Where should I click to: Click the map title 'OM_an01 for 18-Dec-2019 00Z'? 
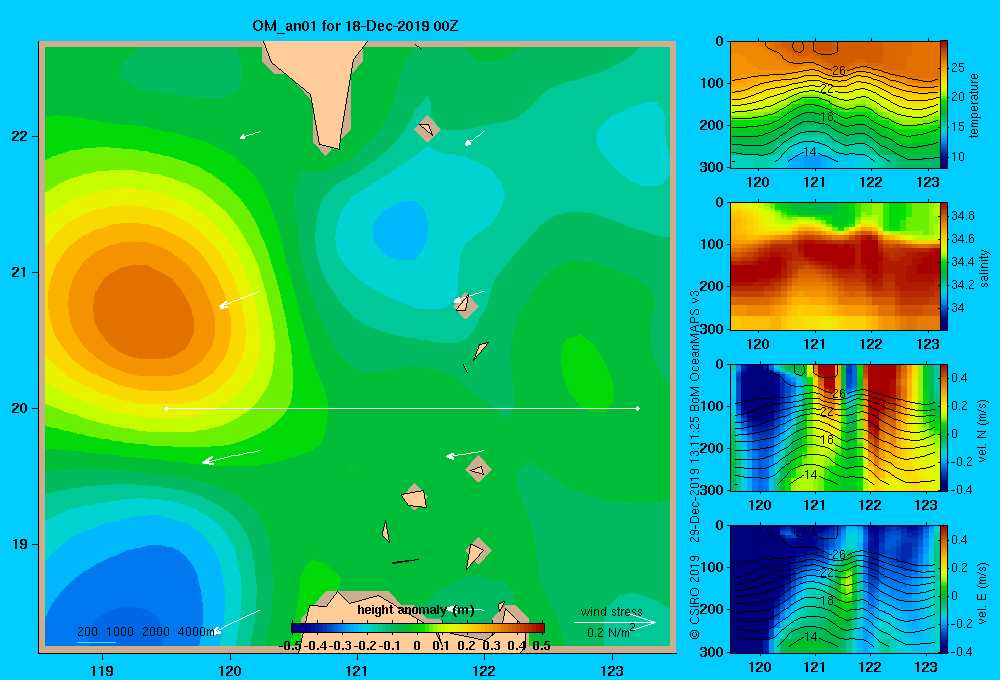tap(355, 26)
